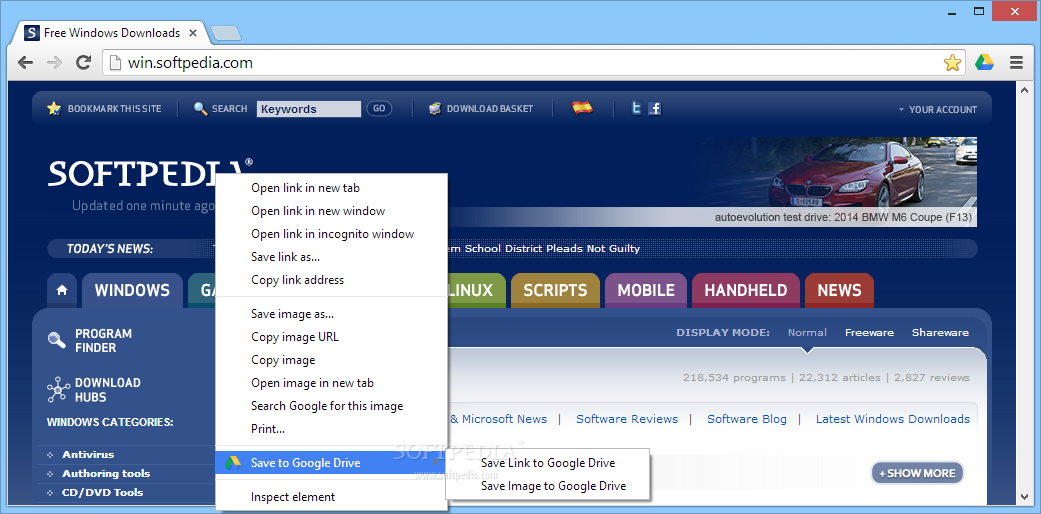Click the Download Basket icon
This screenshot has width=1041, height=514.
(435, 108)
